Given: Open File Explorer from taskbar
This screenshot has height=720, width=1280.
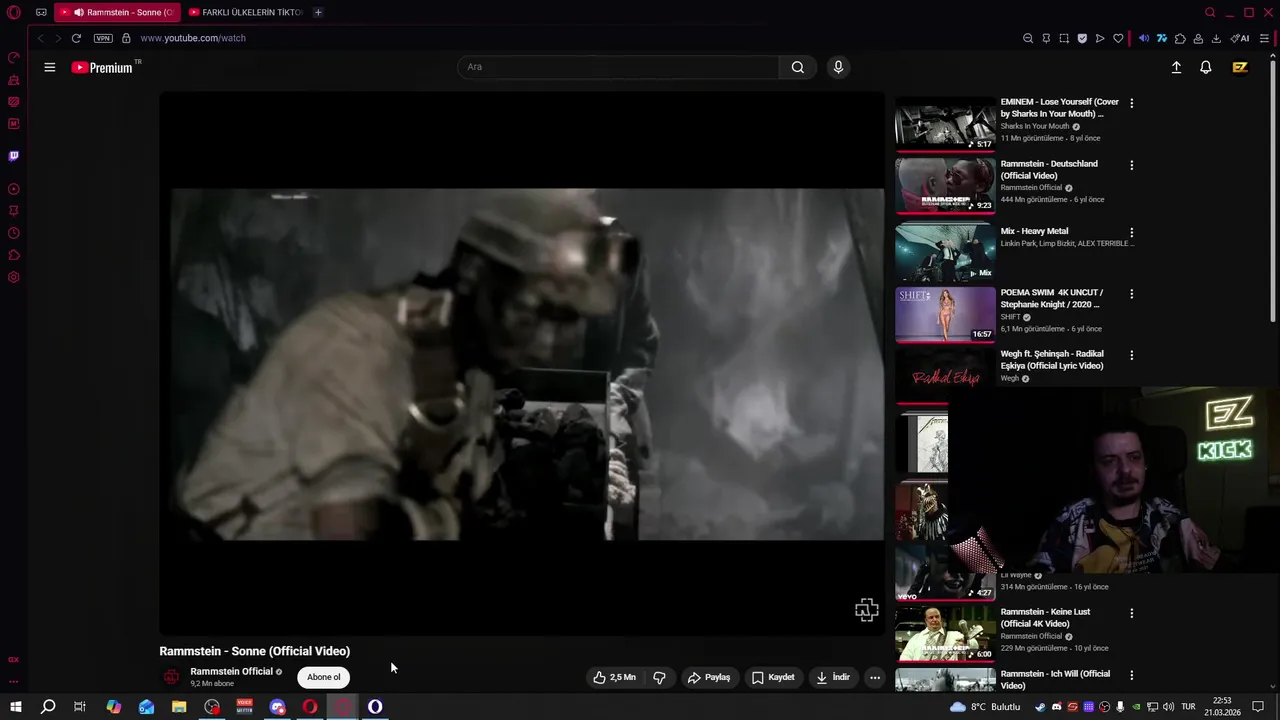Looking at the screenshot, I should [x=179, y=707].
